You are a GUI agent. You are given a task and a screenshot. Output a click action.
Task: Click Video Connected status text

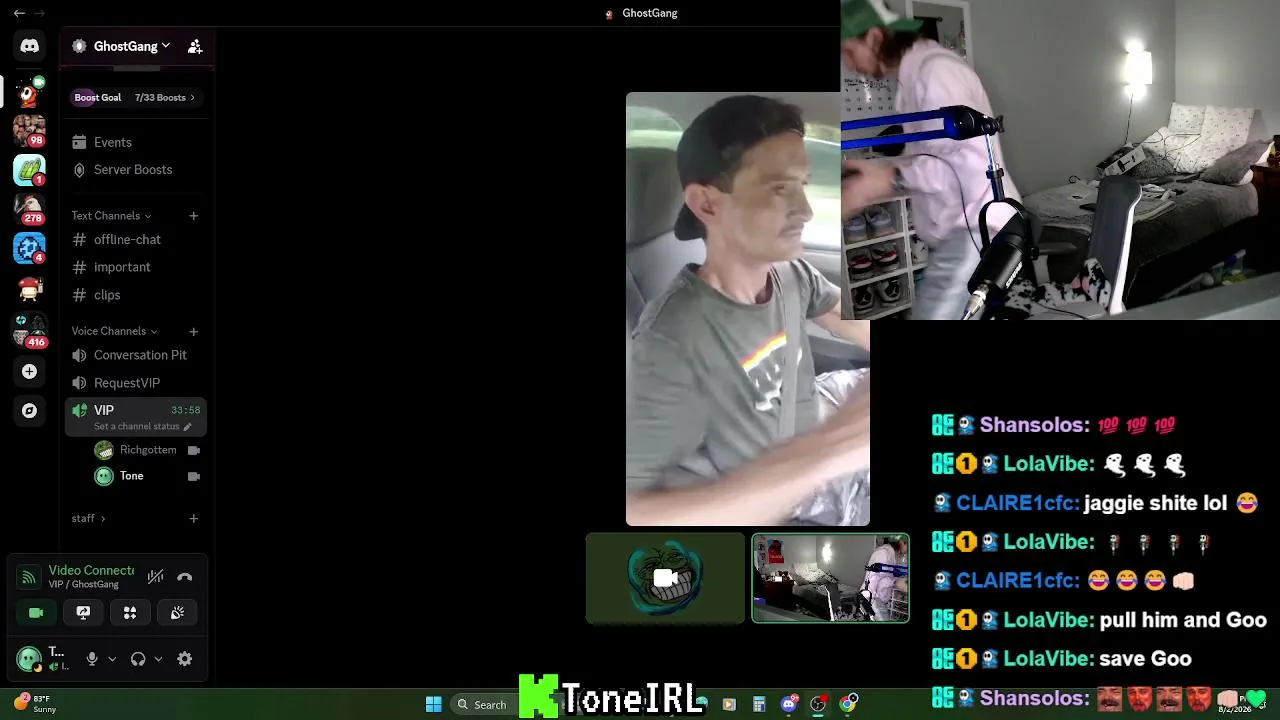click(91, 570)
